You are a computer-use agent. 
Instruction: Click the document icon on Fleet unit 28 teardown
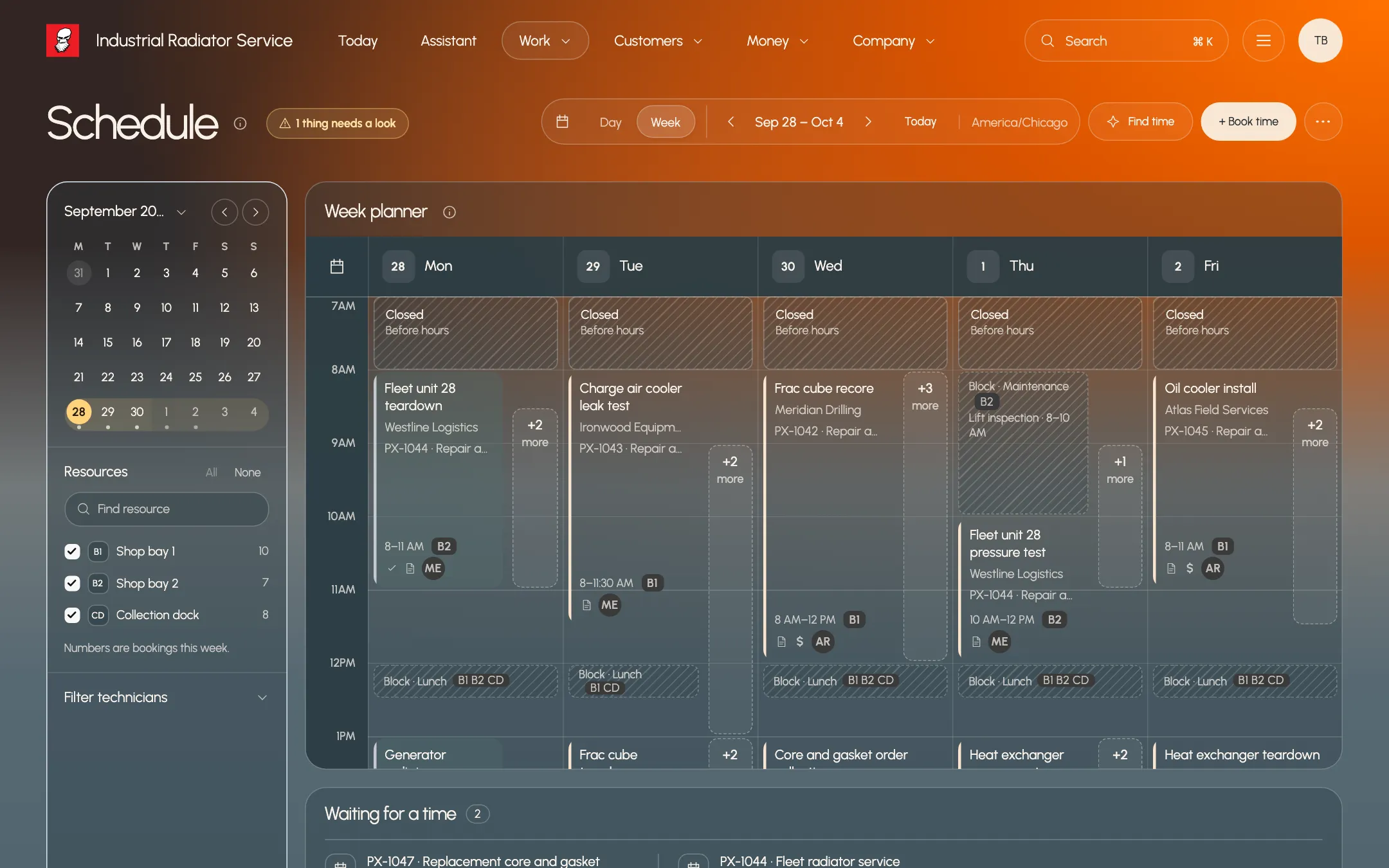(410, 568)
